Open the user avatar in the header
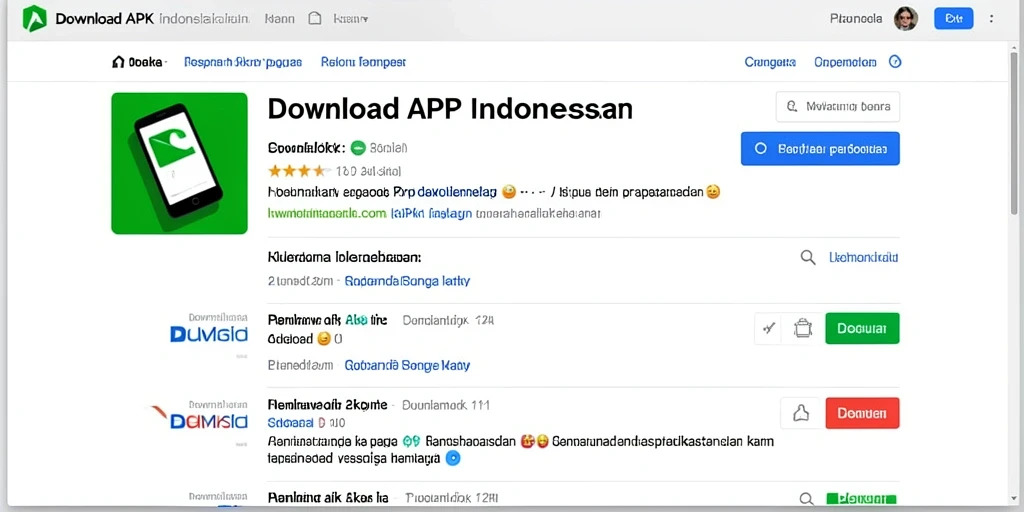This screenshot has width=1024, height=512. [x=906, y=18]
